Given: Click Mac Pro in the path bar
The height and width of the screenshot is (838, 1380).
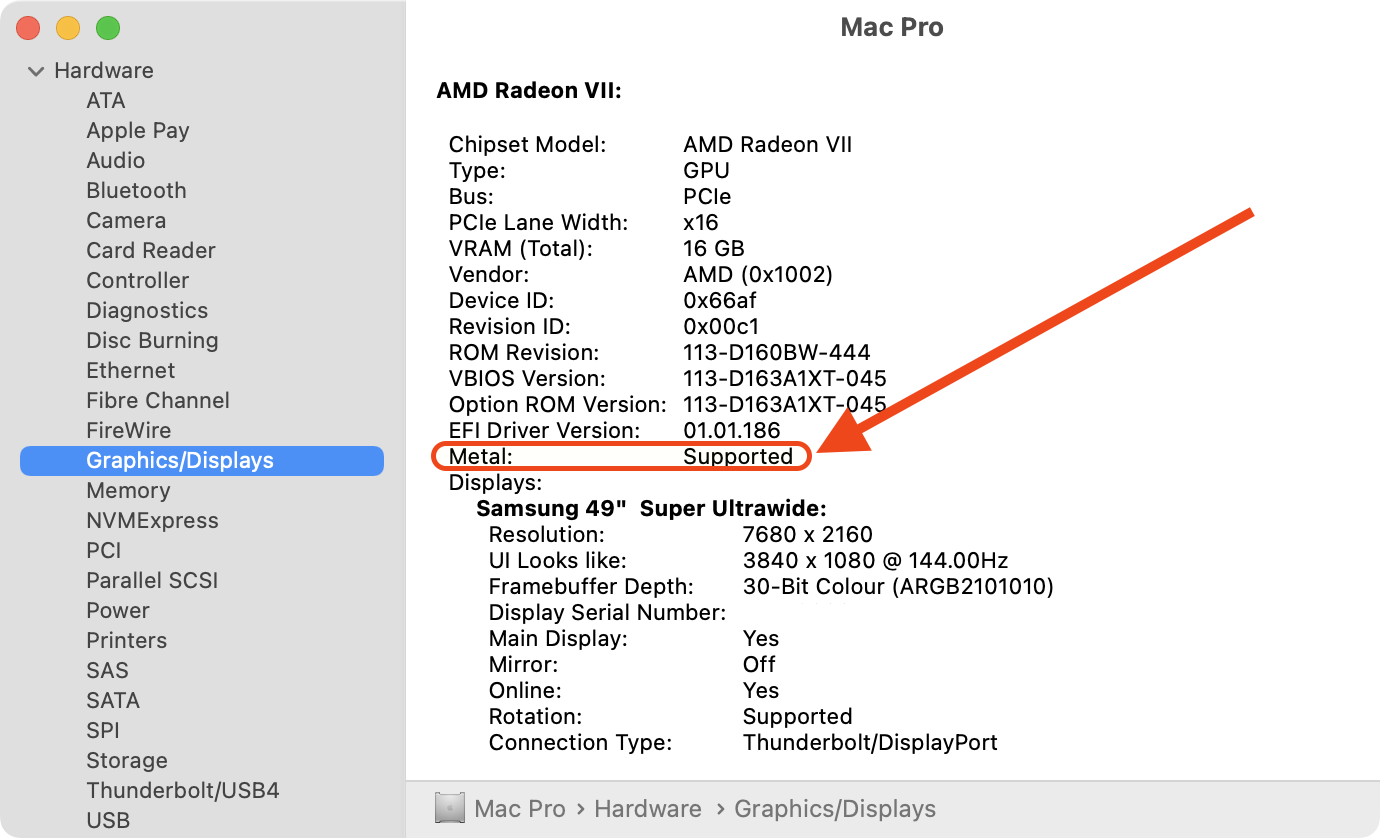Looking at the screenshot, I should (x=520, y=809).
